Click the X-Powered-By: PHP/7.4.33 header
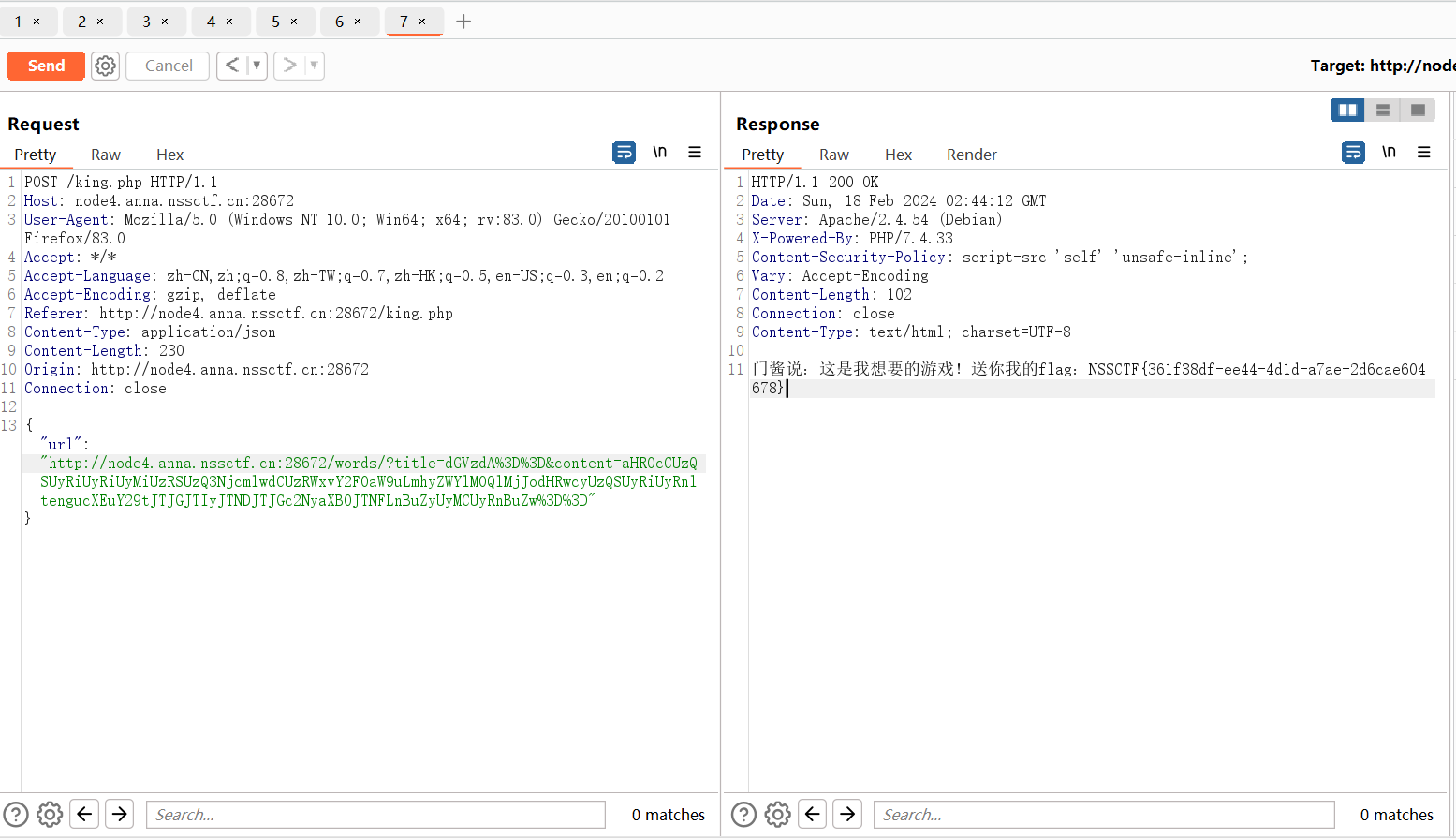This screenshot has height=840, width=1456. coord(852,238)
